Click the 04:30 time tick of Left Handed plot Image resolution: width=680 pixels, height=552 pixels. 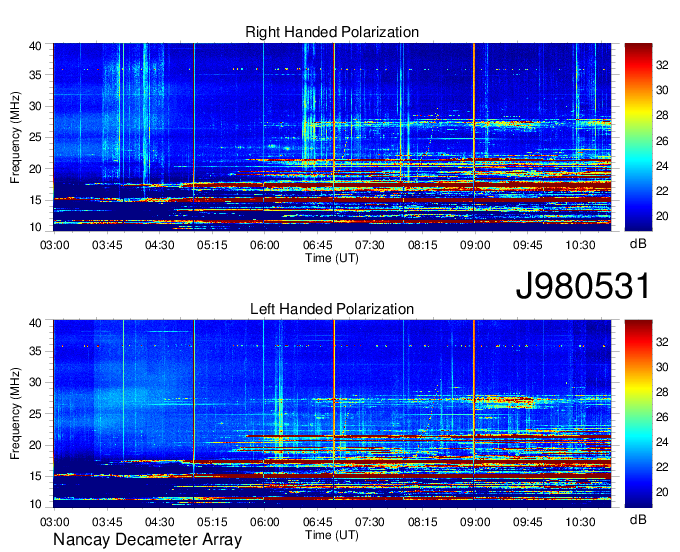(160, 522)
